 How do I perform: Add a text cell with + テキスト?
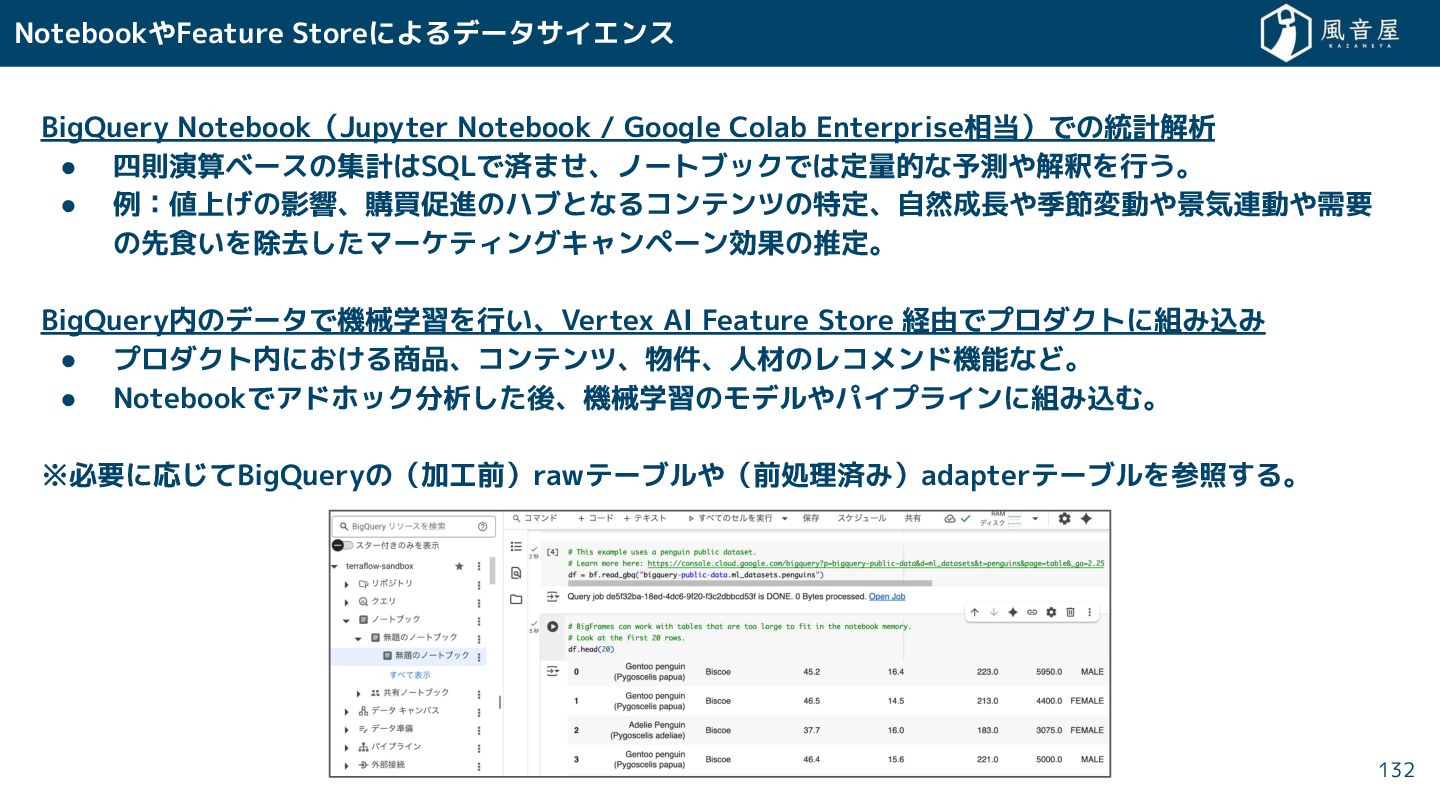tap(645, 519)
